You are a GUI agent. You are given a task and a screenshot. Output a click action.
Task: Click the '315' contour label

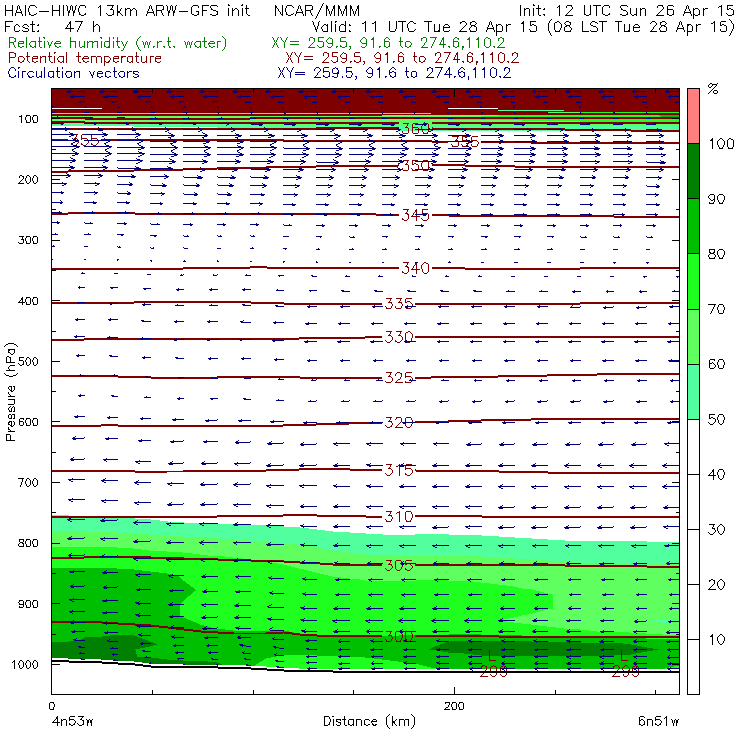click(x=399, y=470)
